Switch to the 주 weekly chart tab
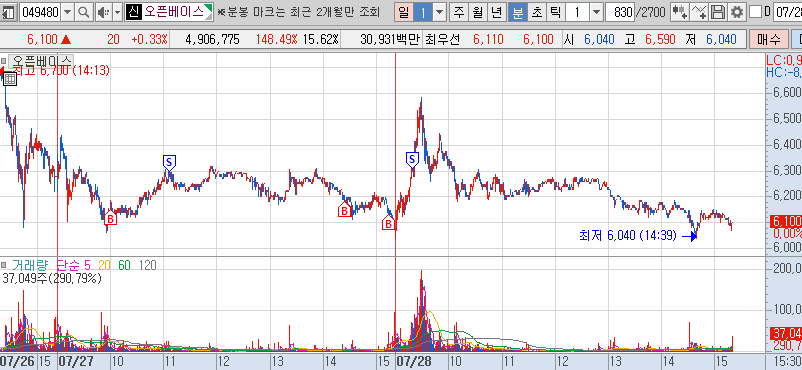 459,12
